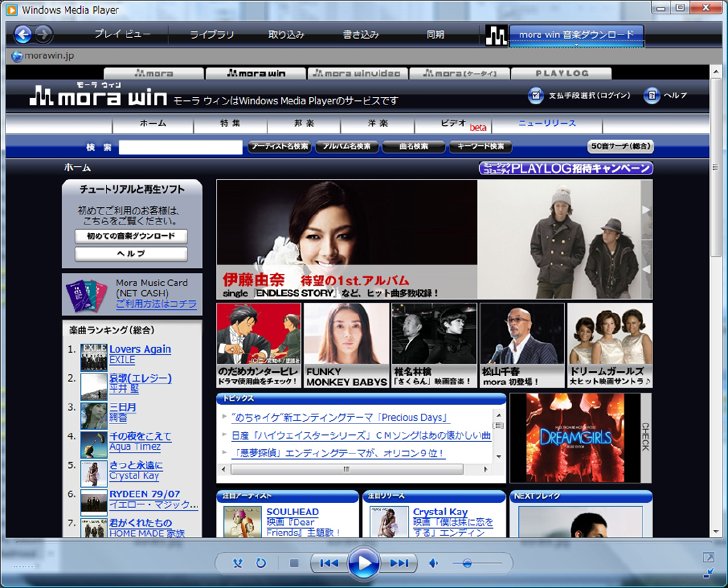Viewport: 728px width, 588px height.
Task: Open the プレイ ビュー tab
Action: [123, 34]
